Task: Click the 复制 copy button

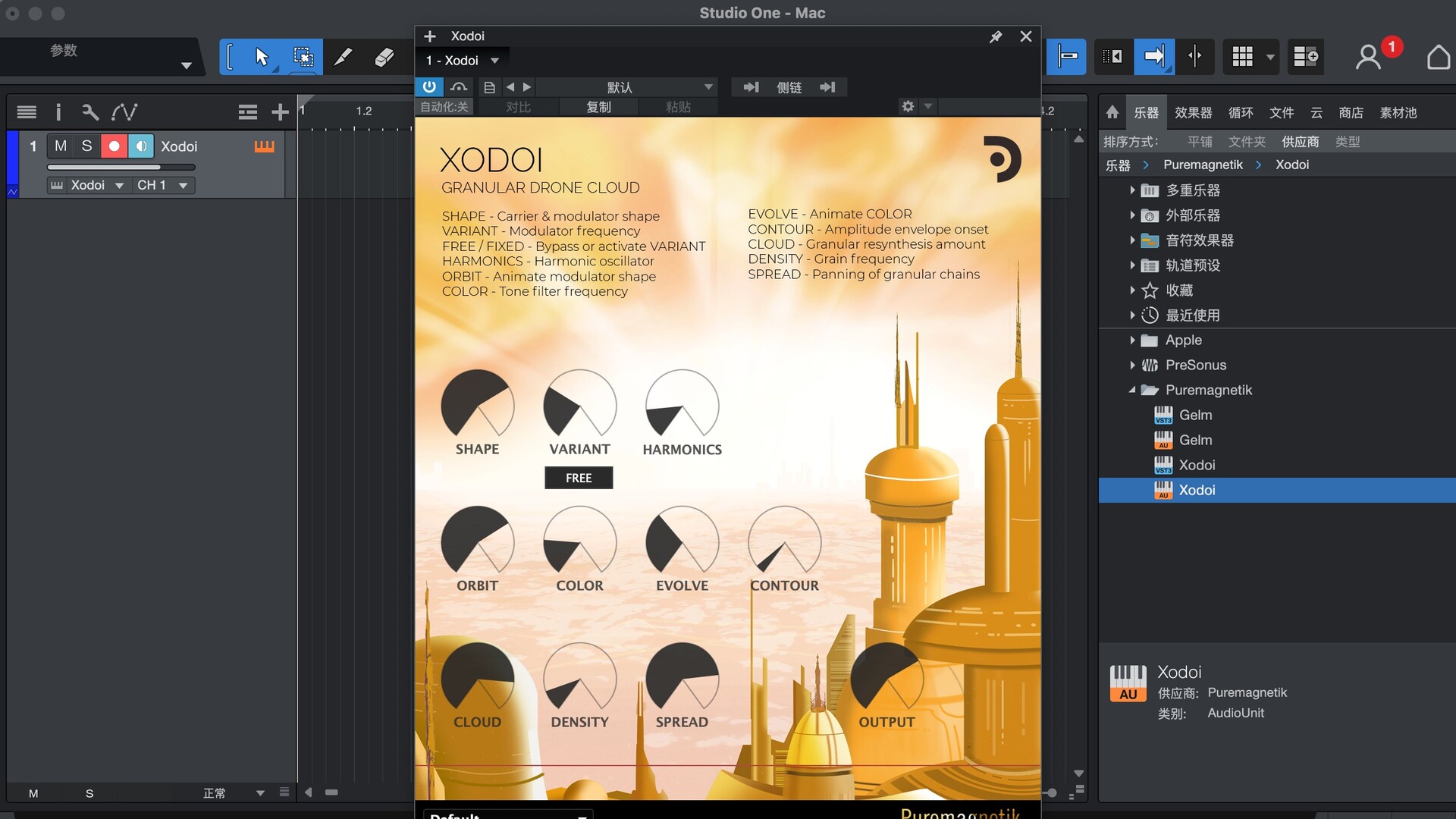Action: 598,107
